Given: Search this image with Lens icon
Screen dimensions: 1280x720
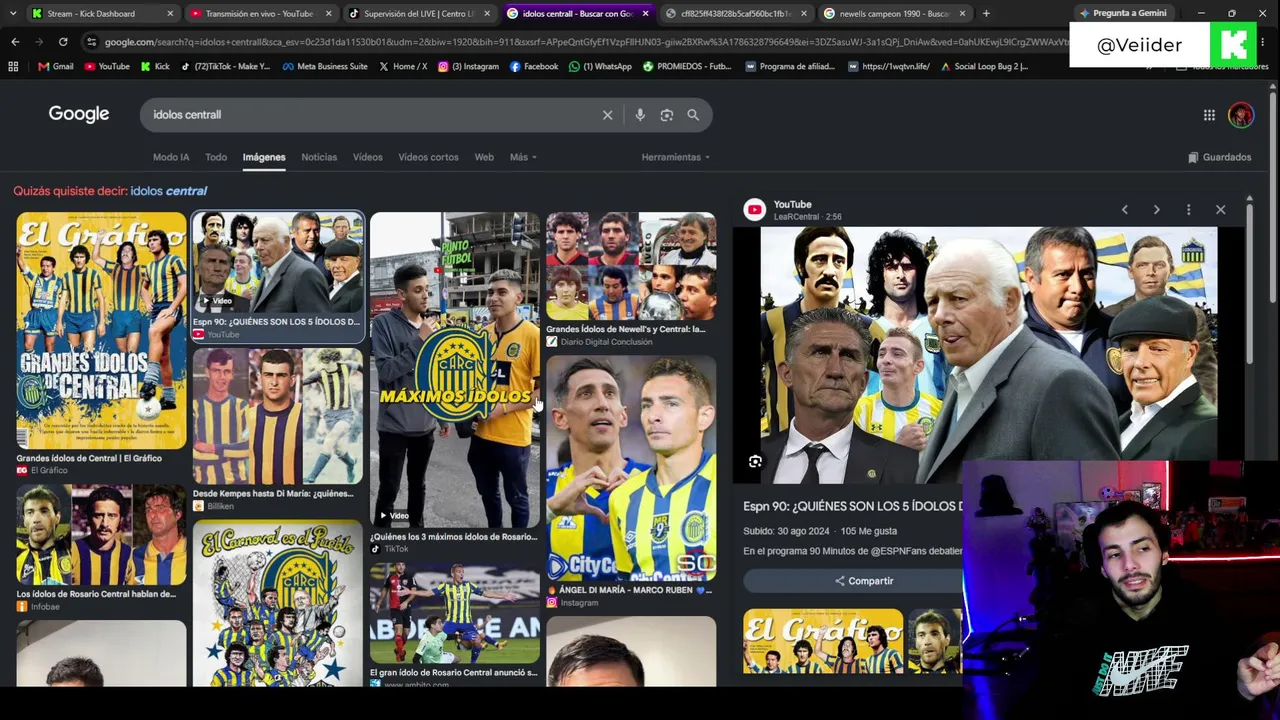Looking at the screenshot, I should [x=755, y=461].
